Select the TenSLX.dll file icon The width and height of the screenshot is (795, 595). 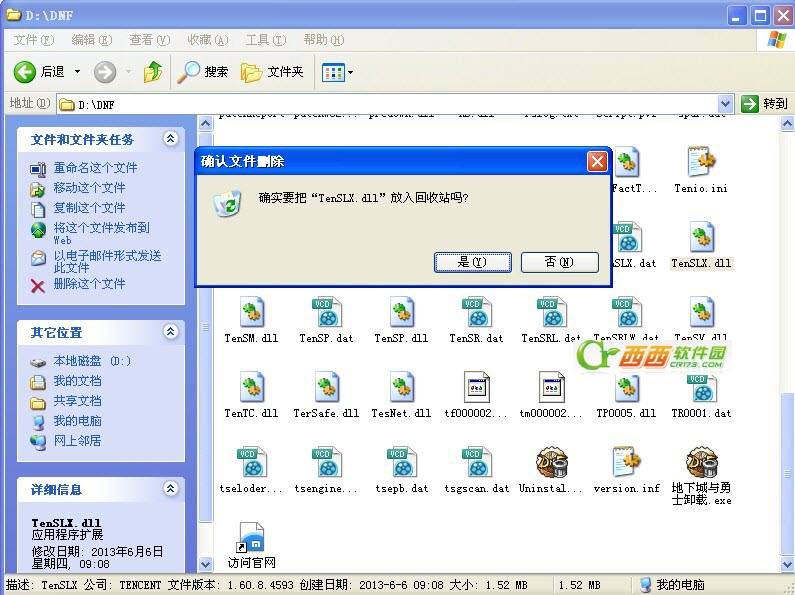click(702, 237)
